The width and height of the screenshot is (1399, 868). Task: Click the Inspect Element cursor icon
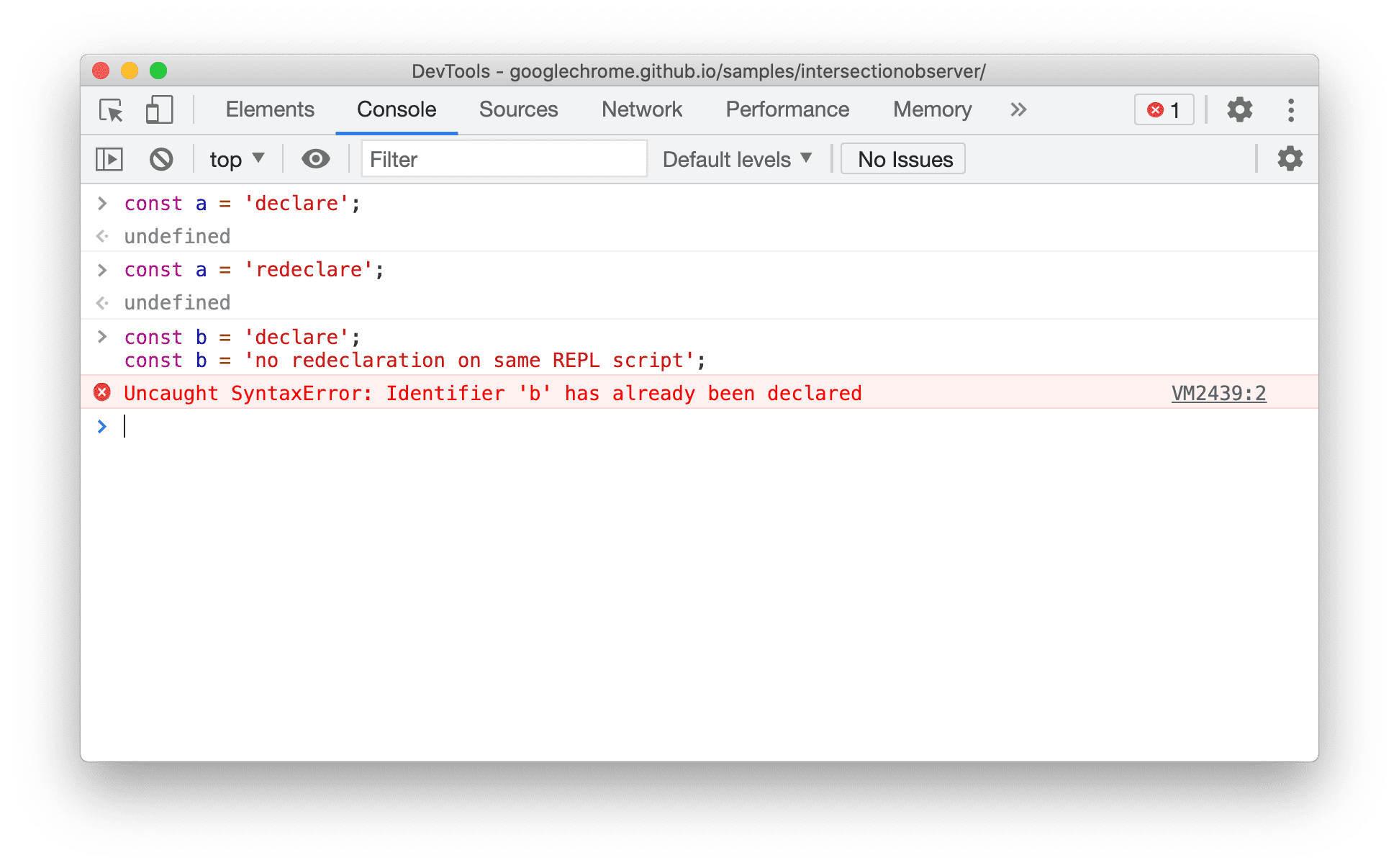click(109, 109)
